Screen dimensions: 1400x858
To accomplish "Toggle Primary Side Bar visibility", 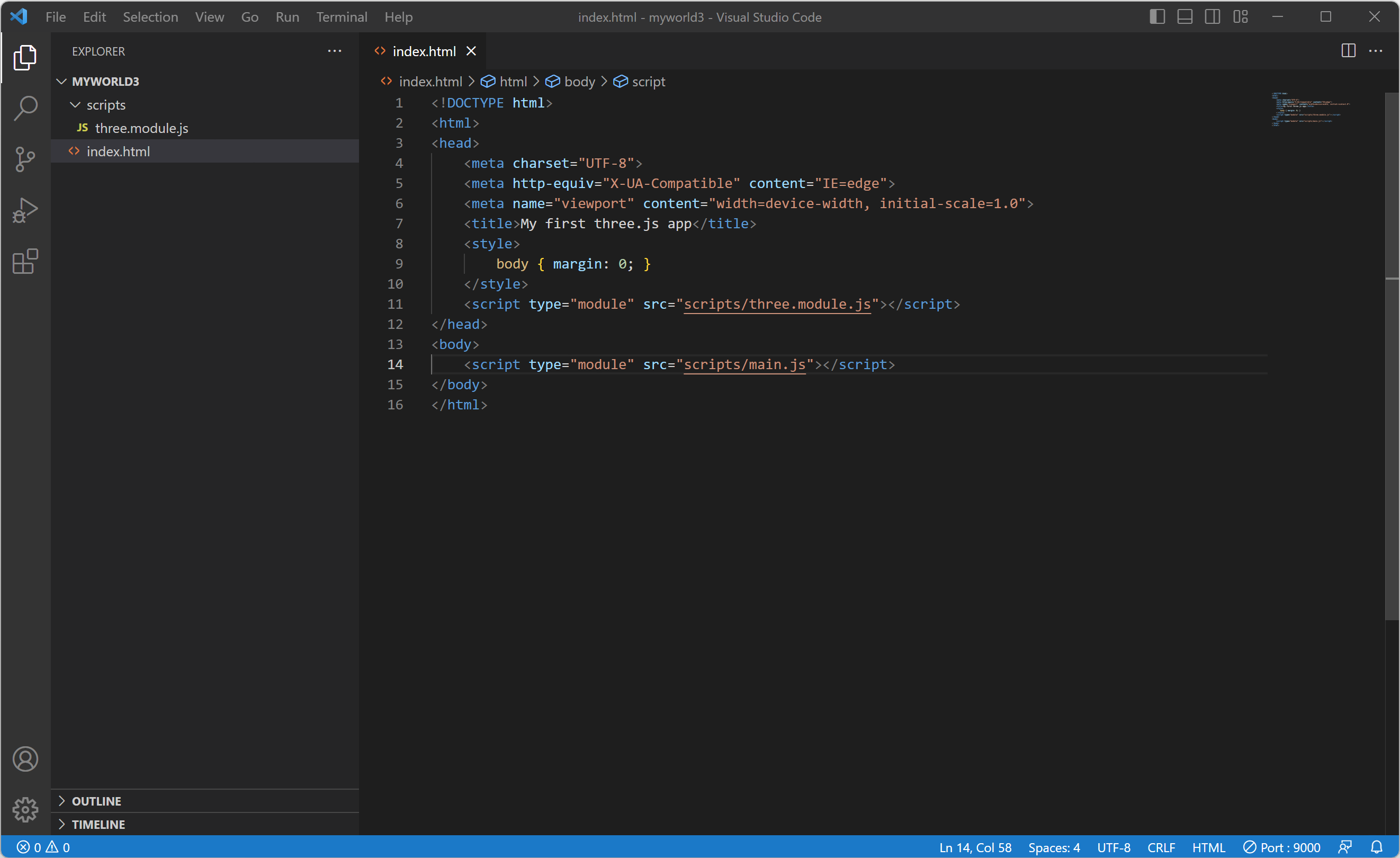I will click(1157, 16).
